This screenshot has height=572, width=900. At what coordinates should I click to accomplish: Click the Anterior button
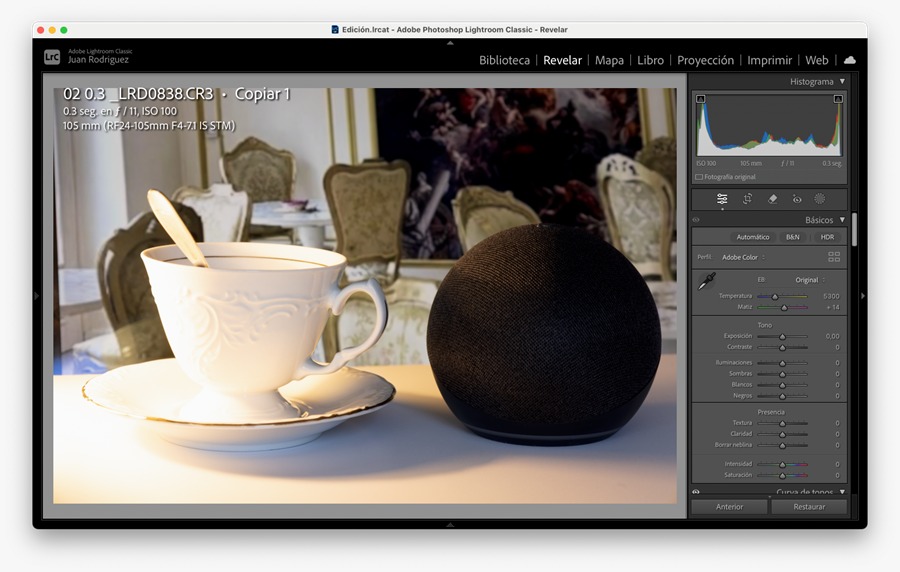pyautogui.click(x=730, y=507)
